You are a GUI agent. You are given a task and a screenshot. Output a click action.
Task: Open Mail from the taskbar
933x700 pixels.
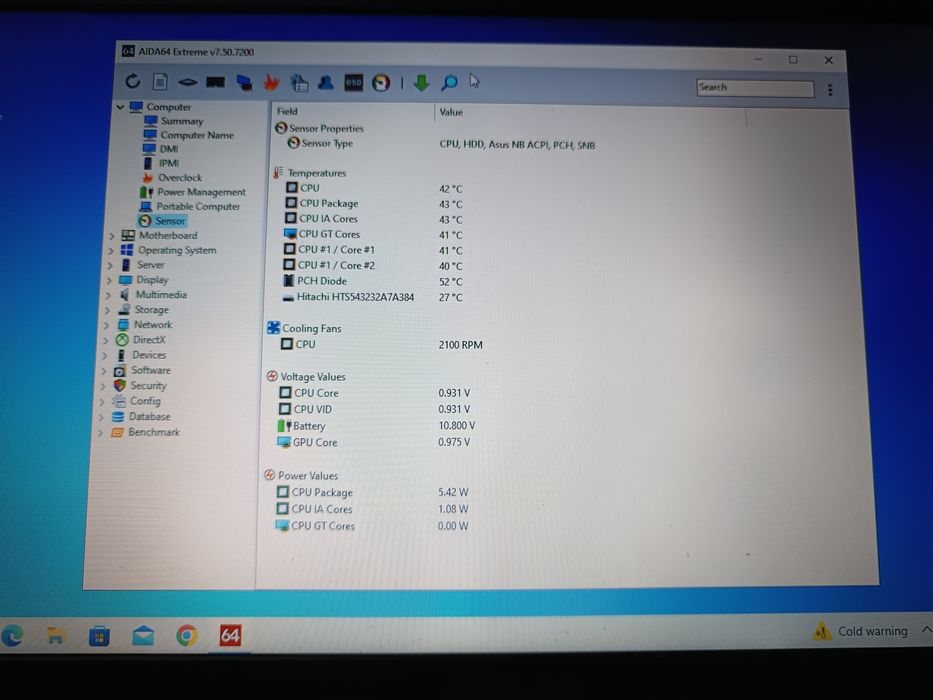coord(143,636)
